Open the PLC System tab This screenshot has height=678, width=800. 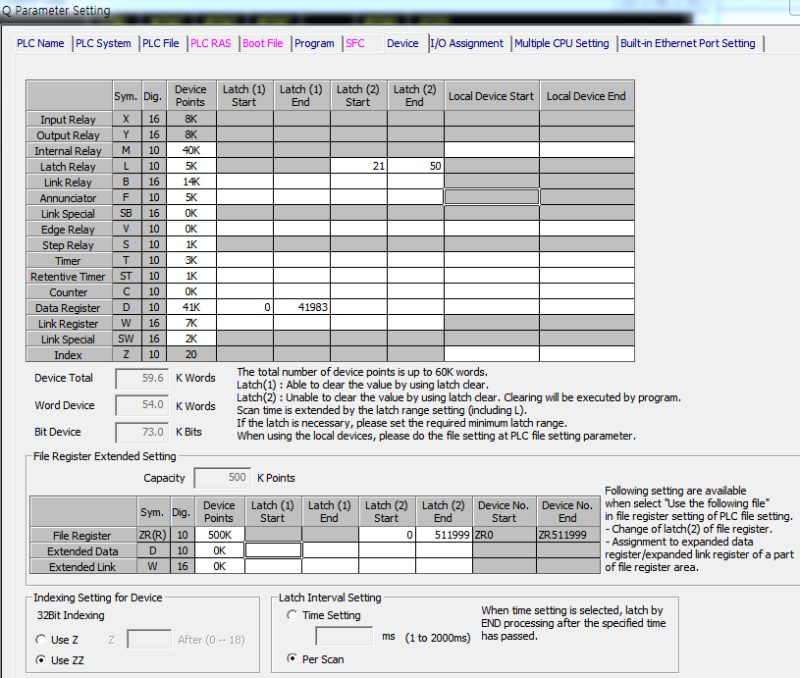103,43
